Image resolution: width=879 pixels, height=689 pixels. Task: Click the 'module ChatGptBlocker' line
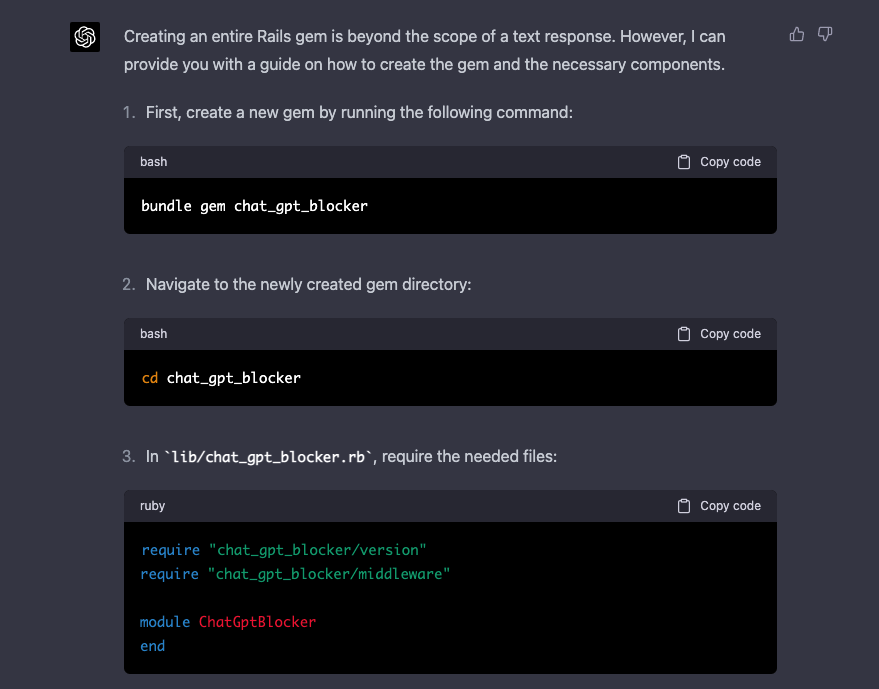[x=228, y=622]
